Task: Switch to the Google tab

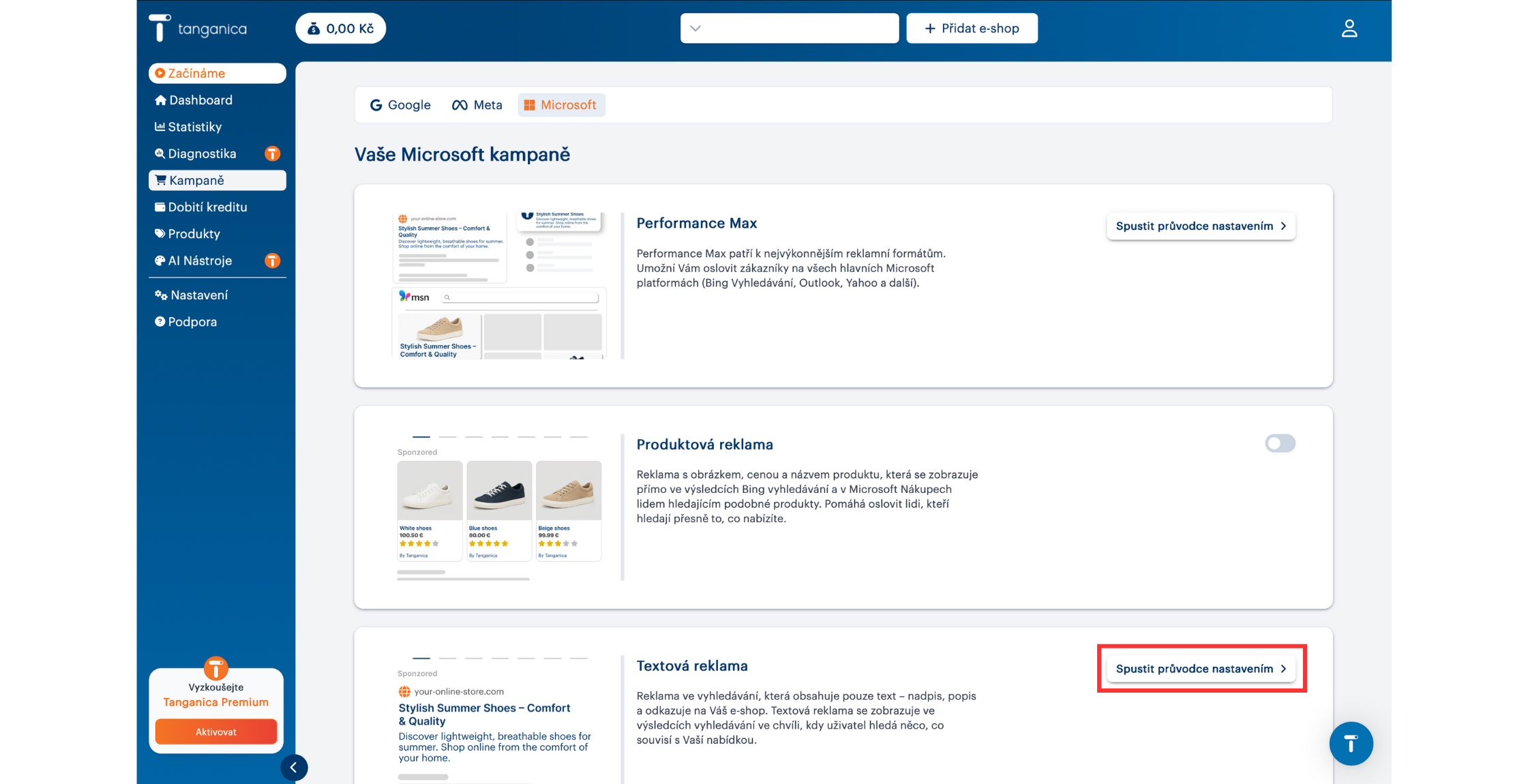Action: (400, 105)
